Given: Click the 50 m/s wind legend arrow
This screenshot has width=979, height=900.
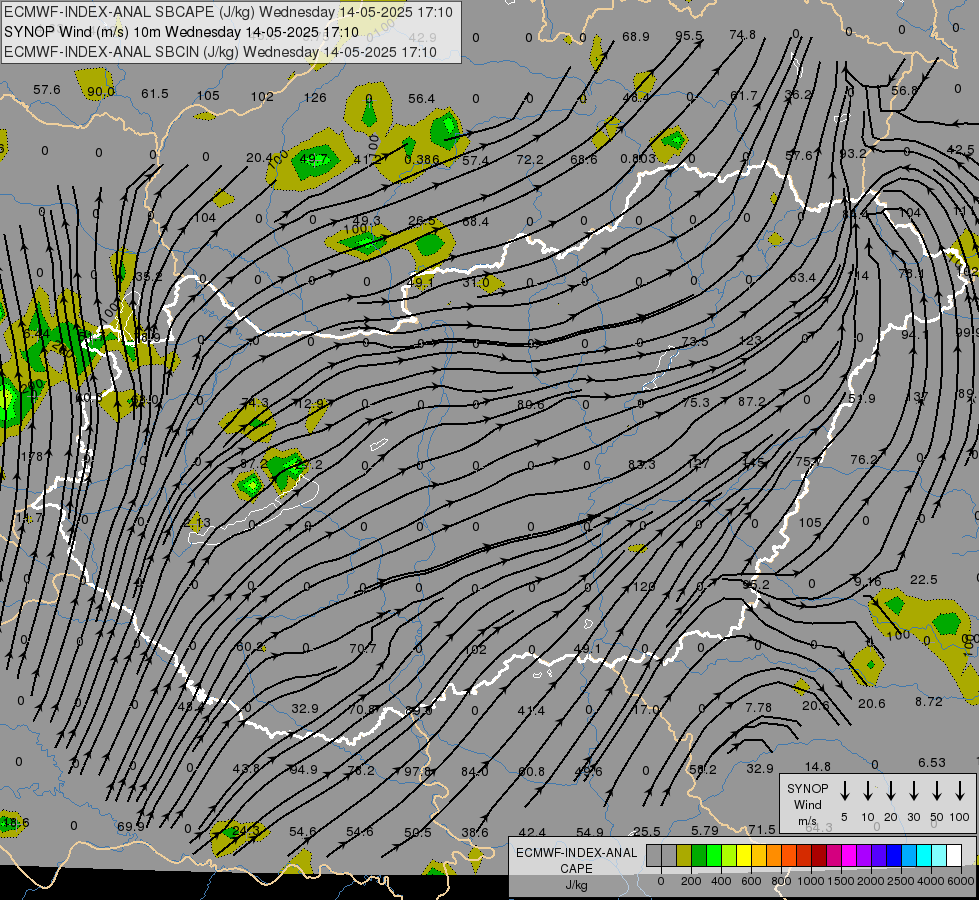Looking at the screenshot, I should pyautogui.click(x=937, y=790).
